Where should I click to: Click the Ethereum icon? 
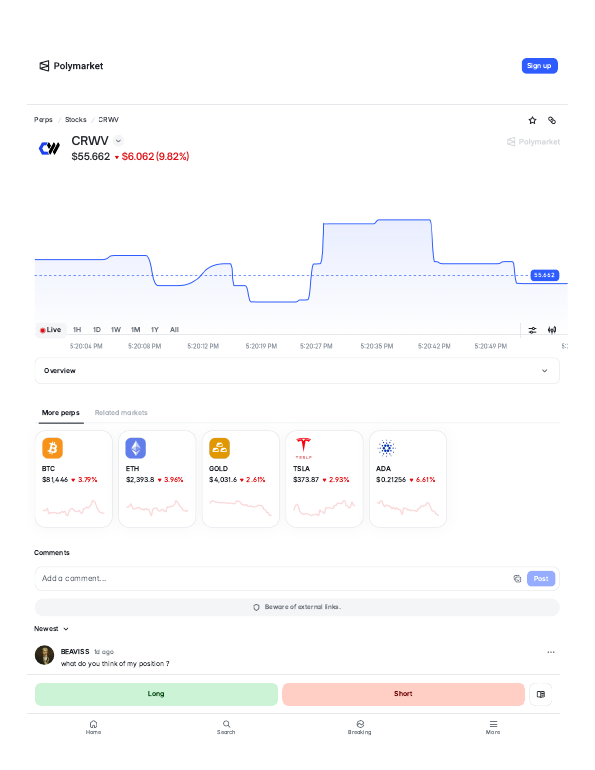pos(135,448)
